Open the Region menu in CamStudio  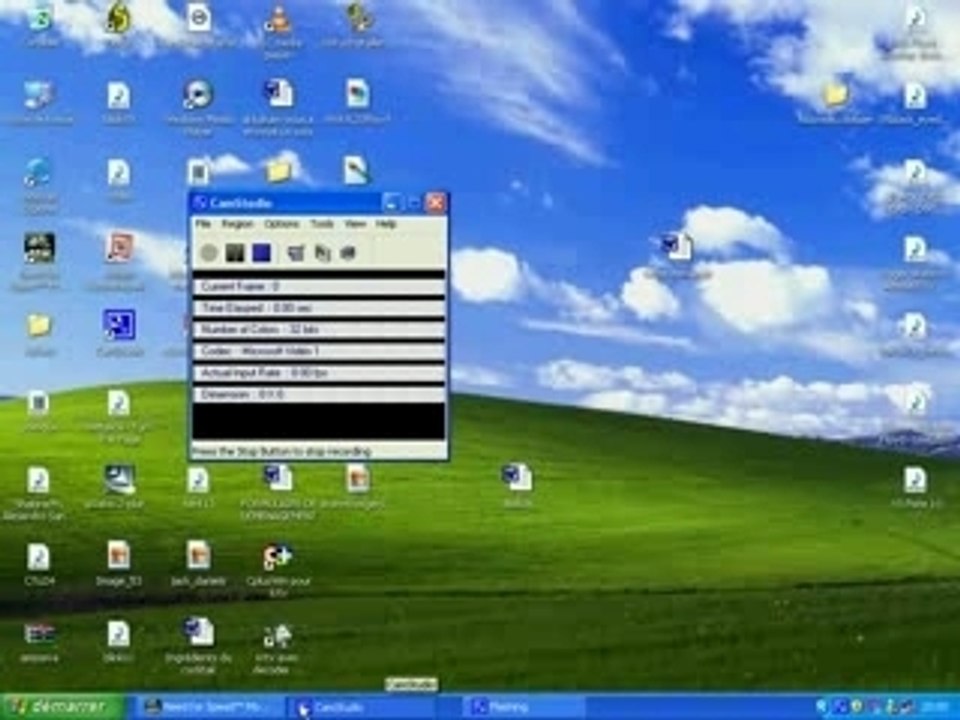[237, 224]
